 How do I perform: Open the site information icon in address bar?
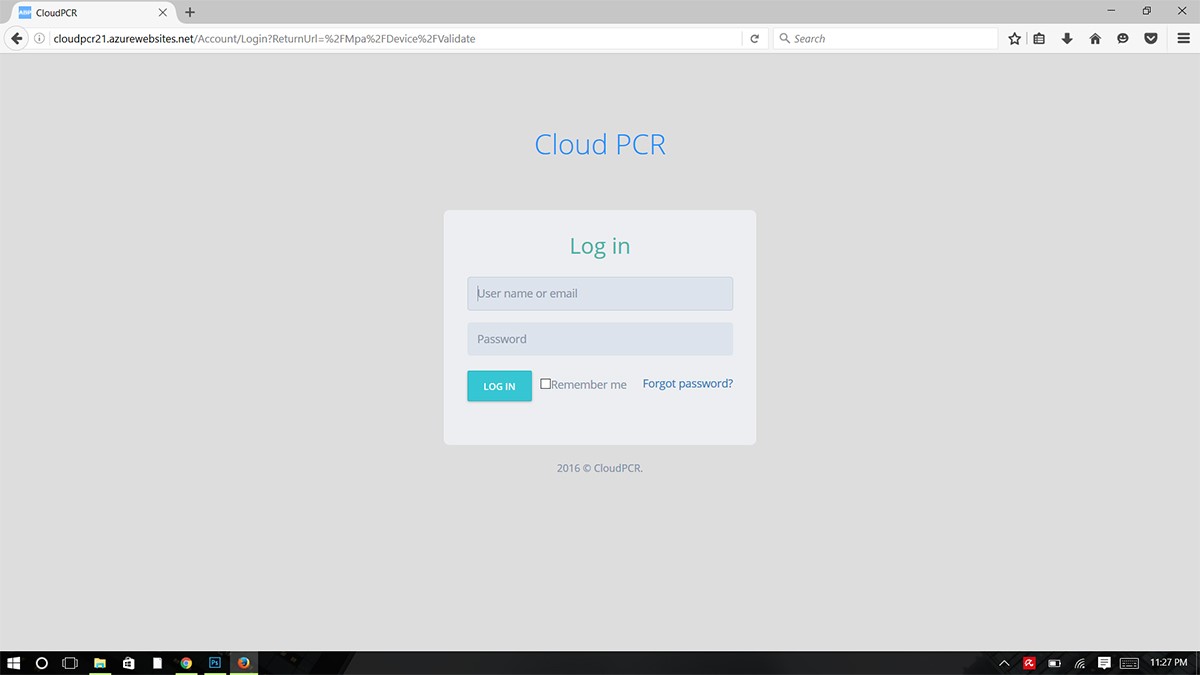pos(39,38)
